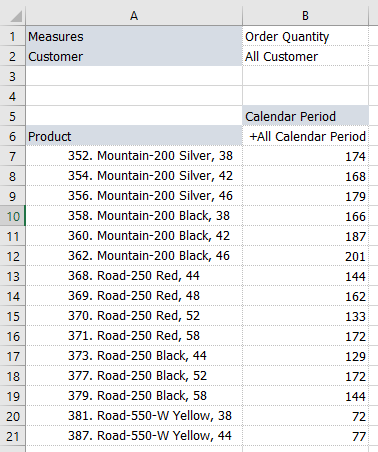Select cell with 352. Mountain-200 Silver, 38

[134, 156]
